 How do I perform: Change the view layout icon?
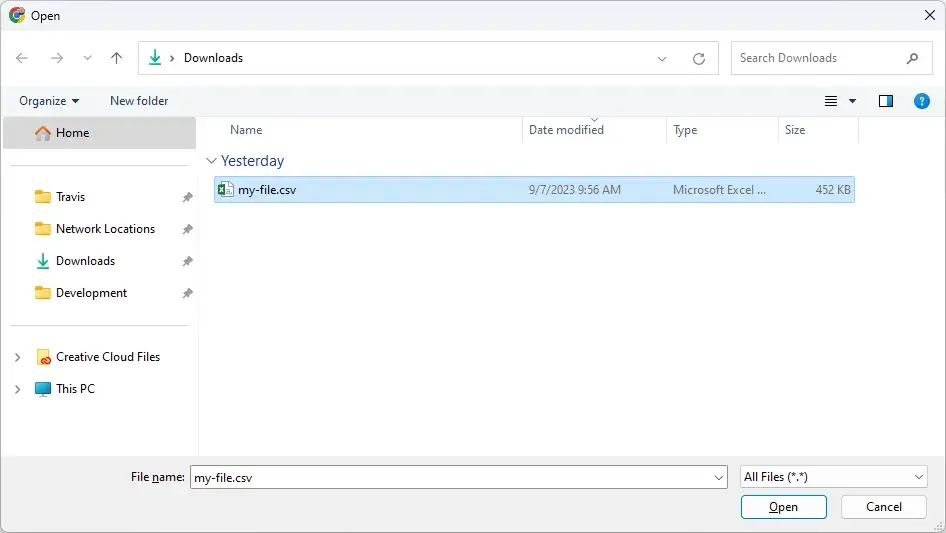831,101
